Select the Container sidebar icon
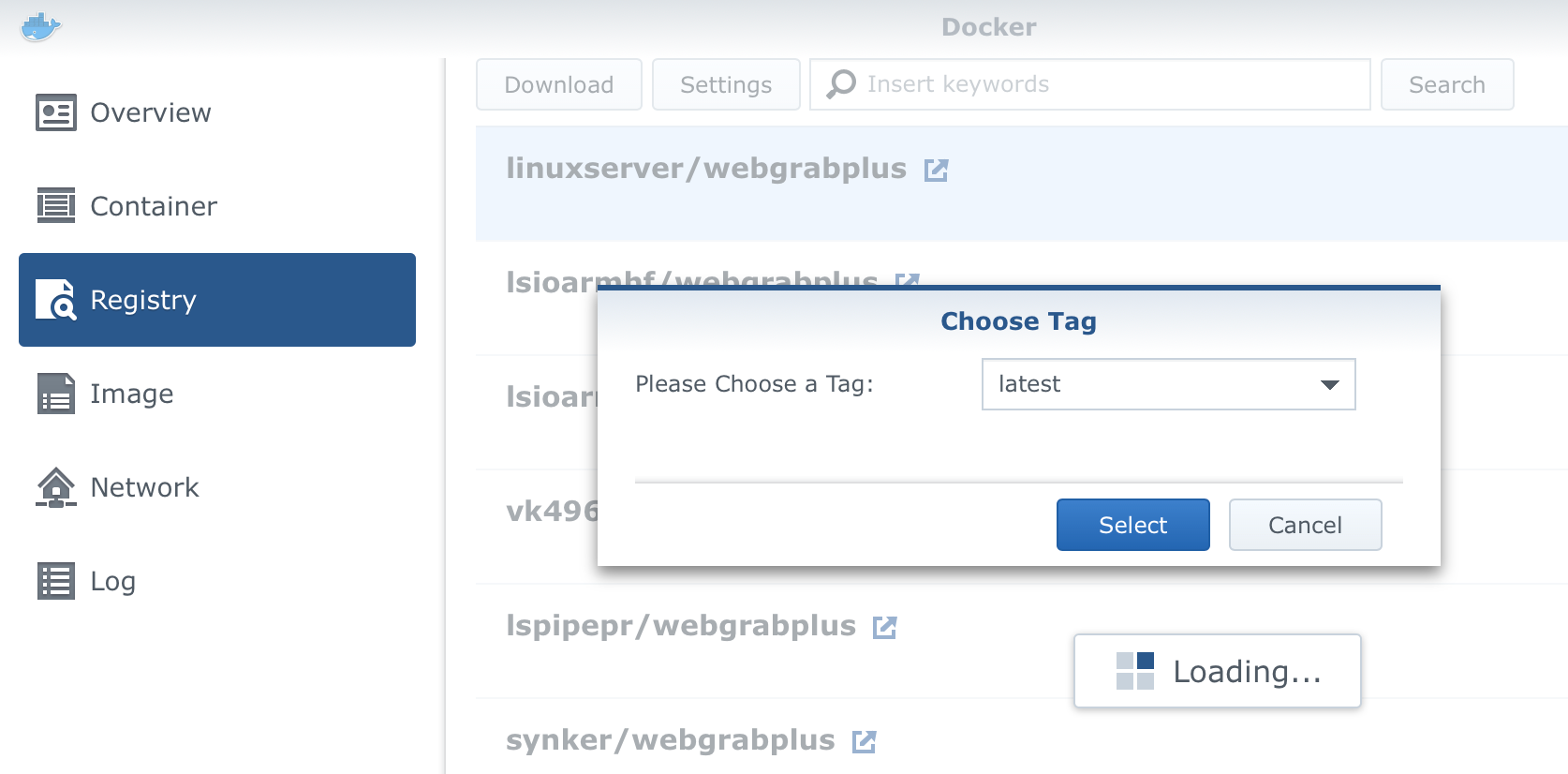This screenshot has height=774, width=1568. tap(56, 205)
